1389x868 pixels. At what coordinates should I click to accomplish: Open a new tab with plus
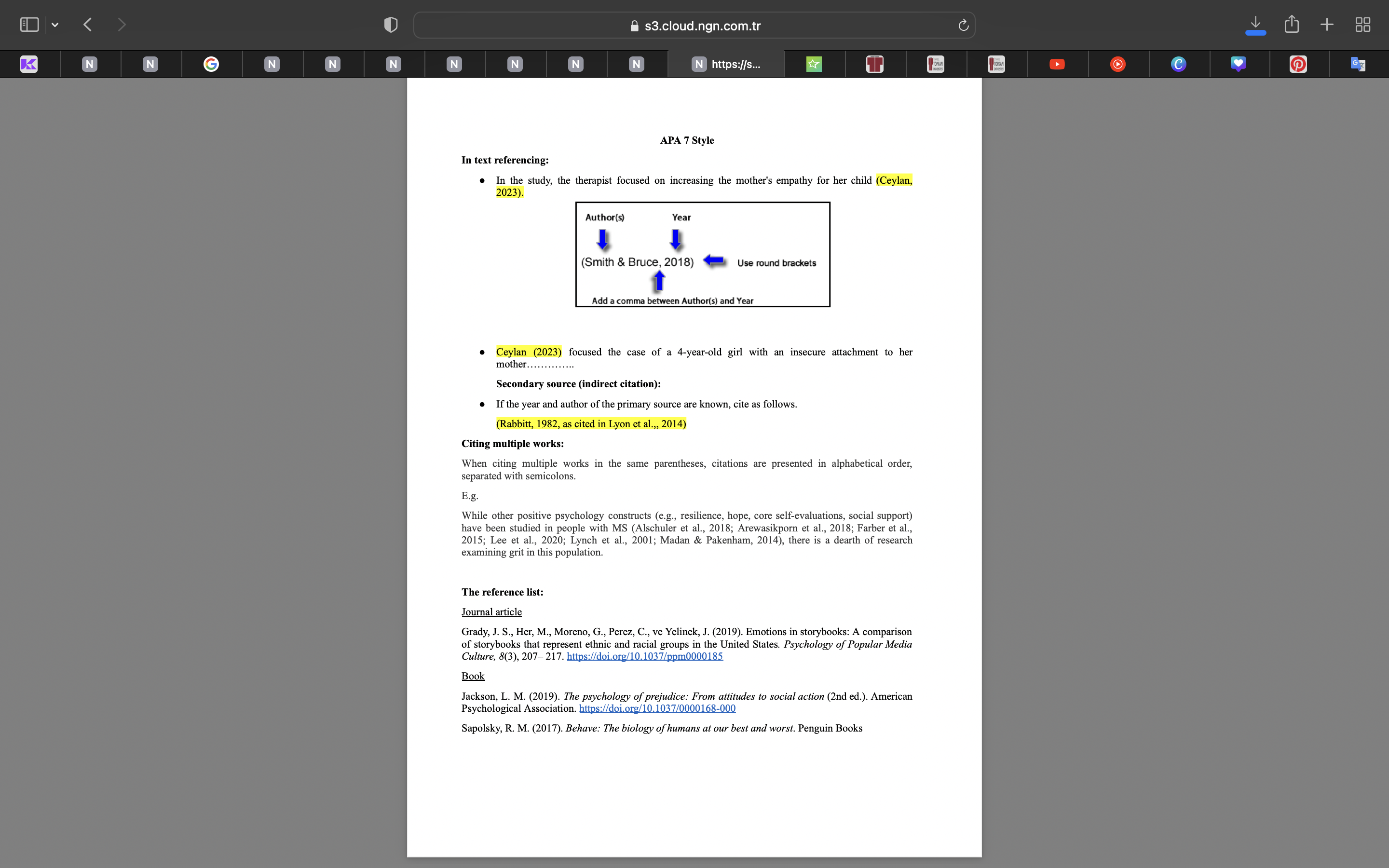point(1326,24)
